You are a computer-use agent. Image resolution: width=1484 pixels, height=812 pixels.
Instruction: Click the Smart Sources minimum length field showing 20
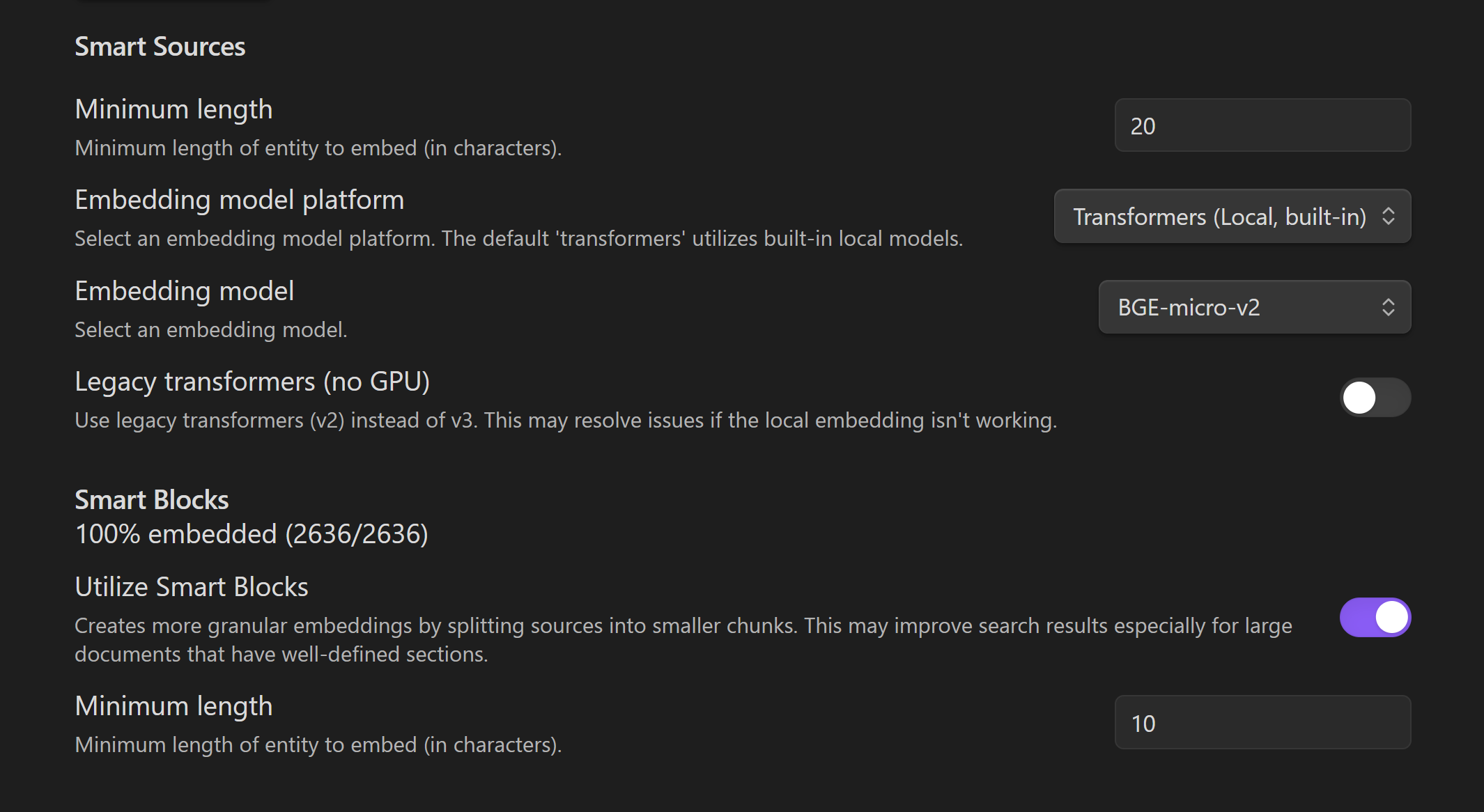click(1262, 125)
